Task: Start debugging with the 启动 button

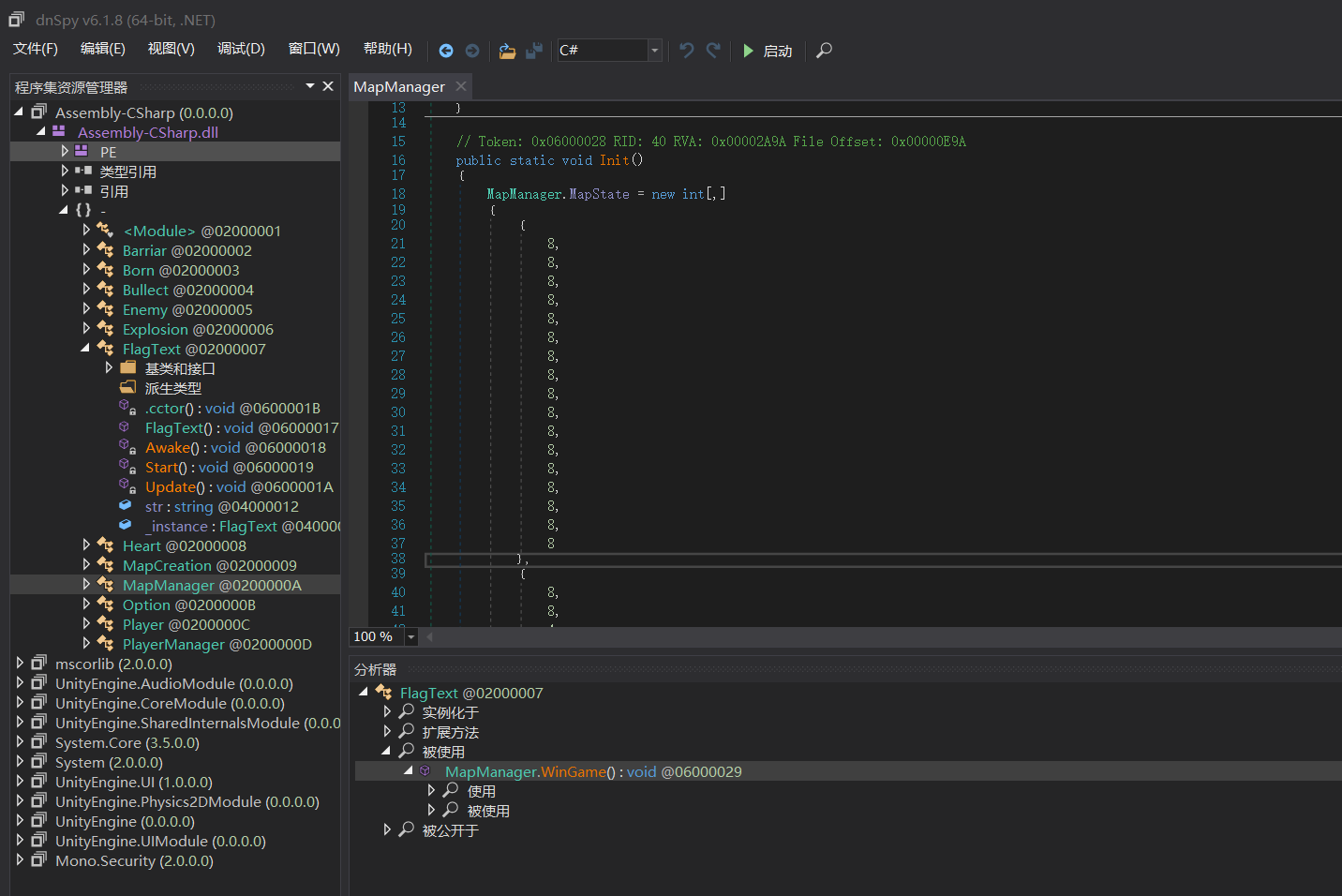Action: (x=768, y=51)
